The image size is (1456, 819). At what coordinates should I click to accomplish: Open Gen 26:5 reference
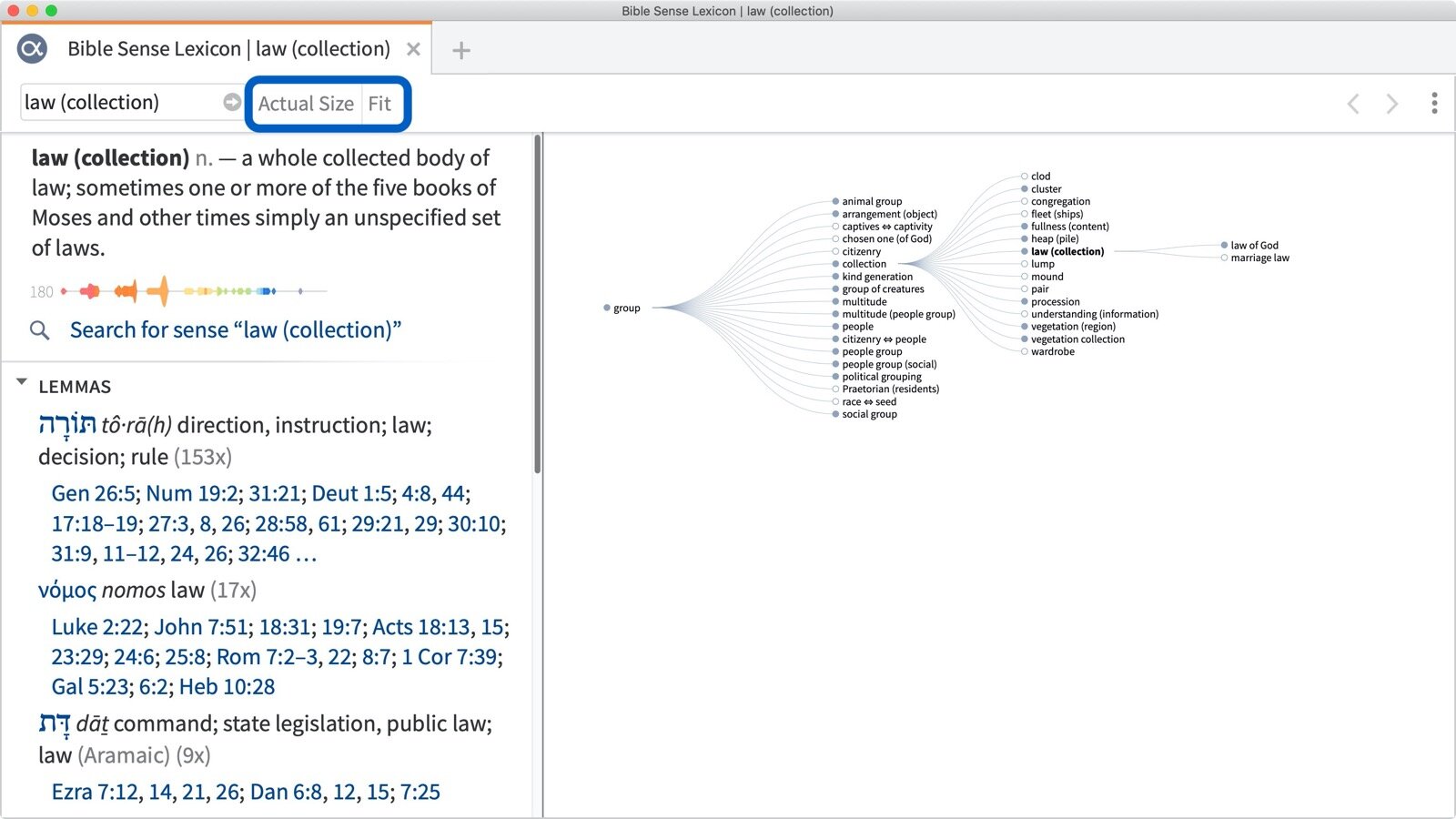click(93, 493)
